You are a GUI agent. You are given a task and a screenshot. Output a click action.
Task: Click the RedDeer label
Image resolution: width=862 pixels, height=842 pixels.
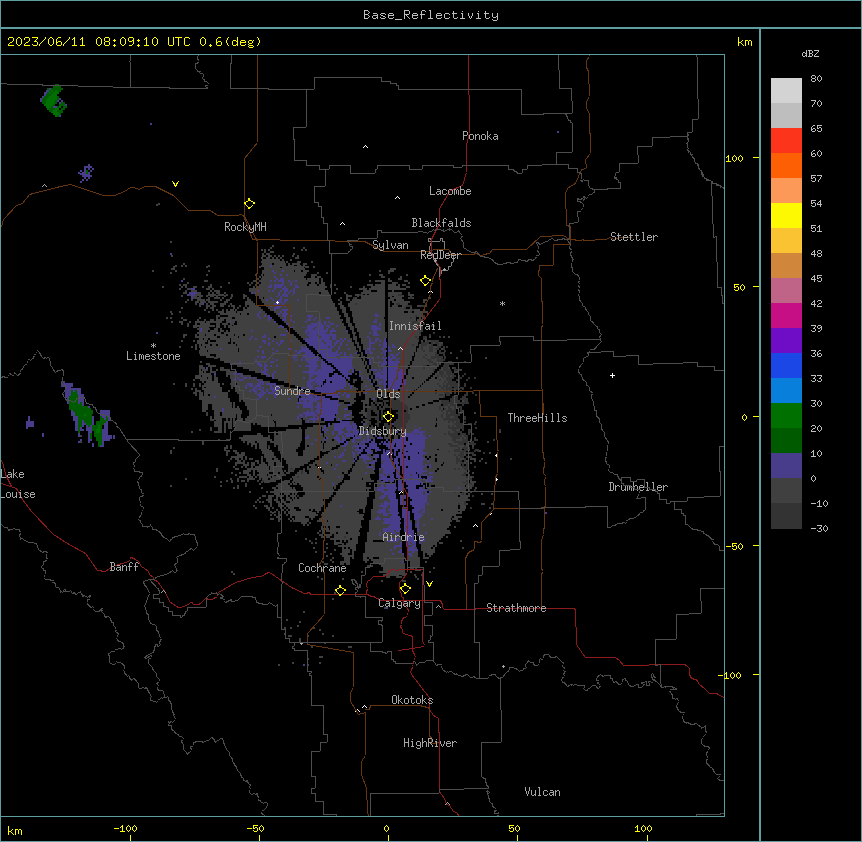tap(440, 255)
